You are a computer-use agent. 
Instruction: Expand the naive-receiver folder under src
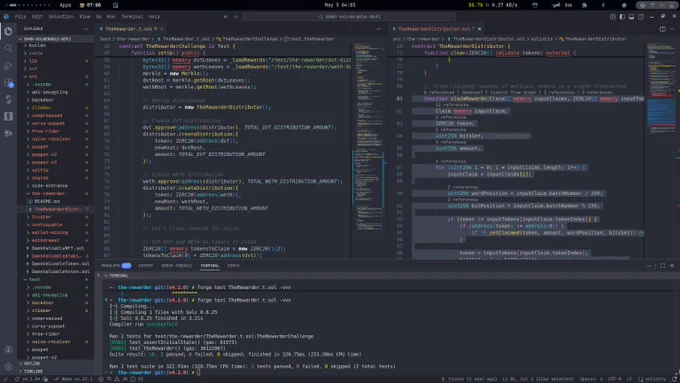[56, 139]
